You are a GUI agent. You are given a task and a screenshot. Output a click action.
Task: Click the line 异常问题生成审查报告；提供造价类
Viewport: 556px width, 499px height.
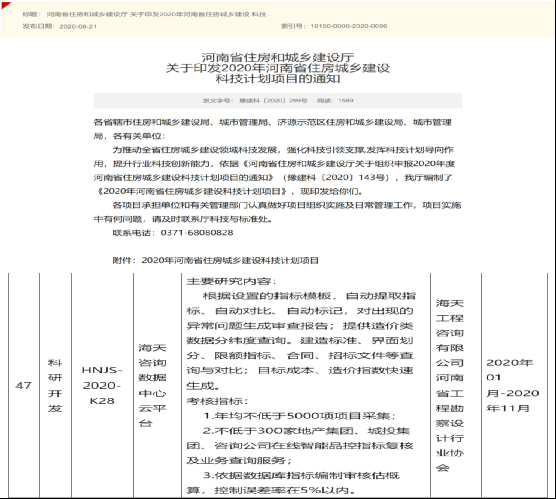coord(300,326)
